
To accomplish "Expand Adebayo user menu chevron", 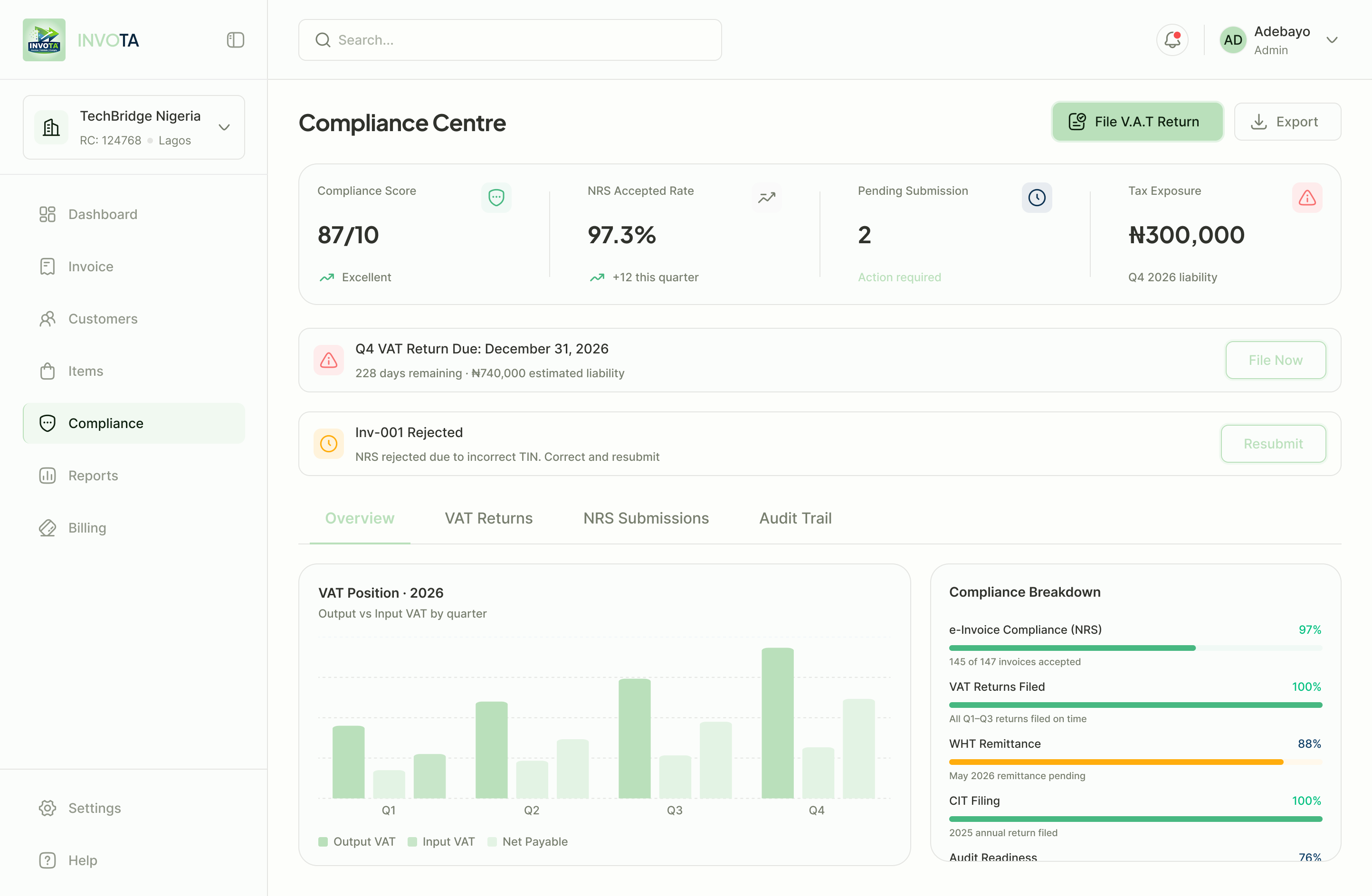I will [1332, 40].
